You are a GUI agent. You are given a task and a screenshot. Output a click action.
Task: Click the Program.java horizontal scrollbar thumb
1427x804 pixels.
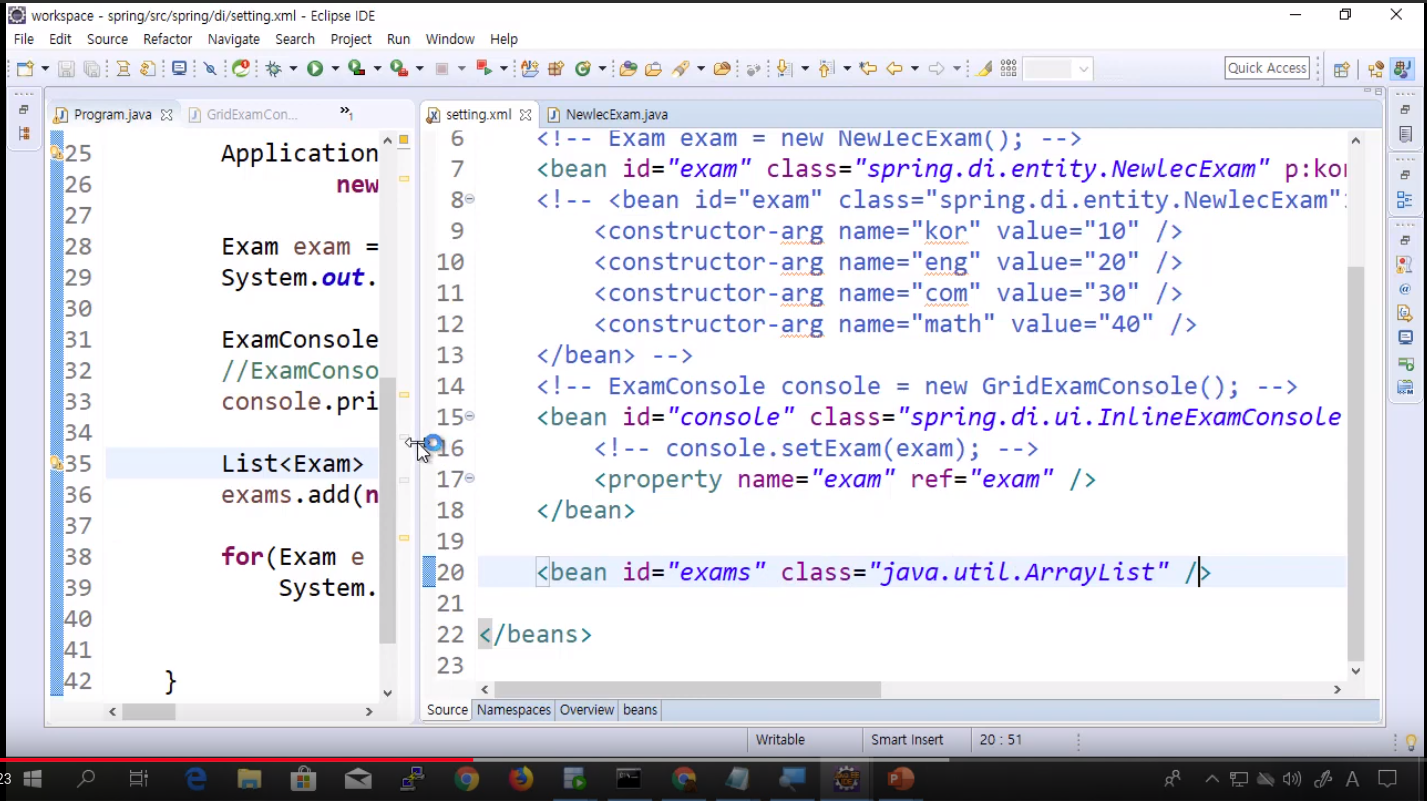click(x=149, y=712)
